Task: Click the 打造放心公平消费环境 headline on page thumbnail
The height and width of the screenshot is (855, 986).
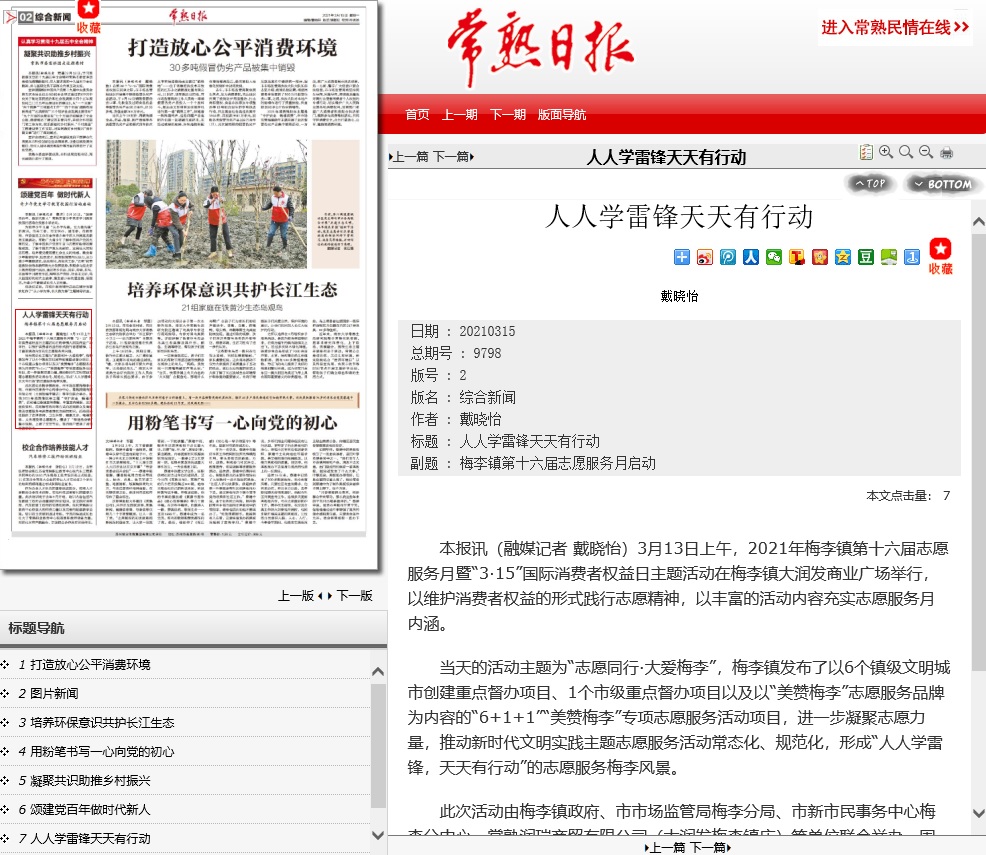Action: (233, 48)
